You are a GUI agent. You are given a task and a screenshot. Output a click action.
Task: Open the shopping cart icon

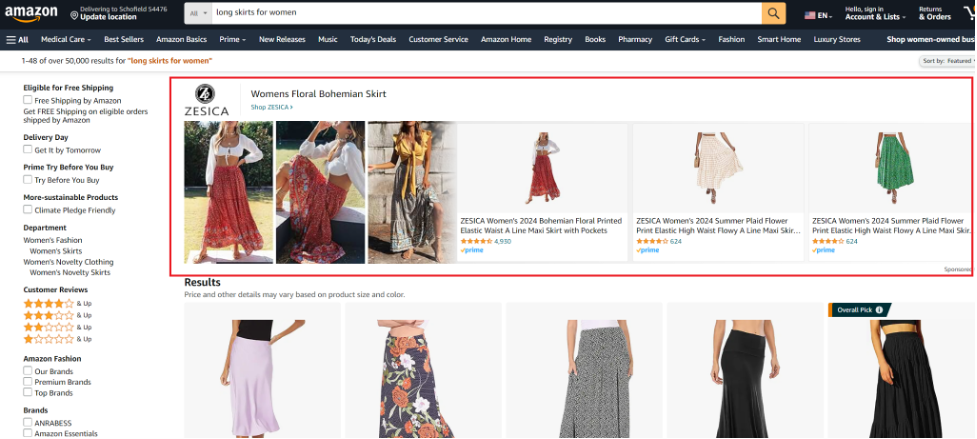(x=970, y=13)
